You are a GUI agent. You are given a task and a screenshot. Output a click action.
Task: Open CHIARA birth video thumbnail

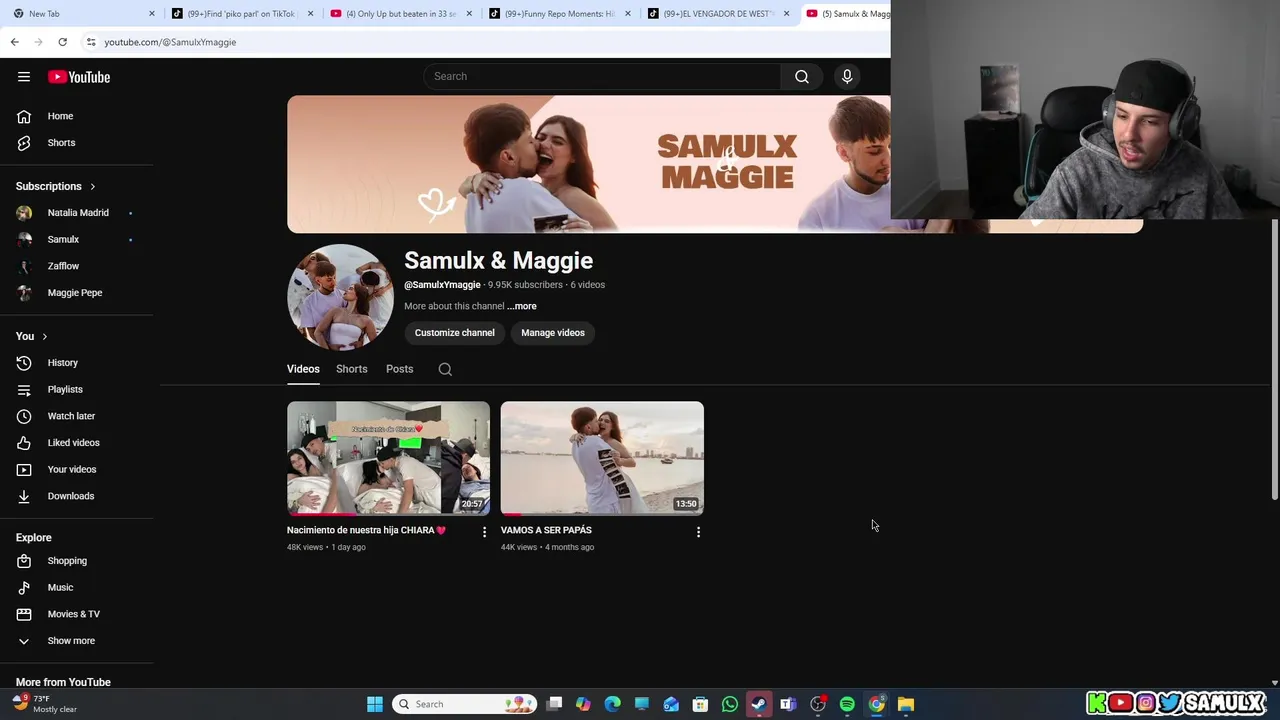388,458
